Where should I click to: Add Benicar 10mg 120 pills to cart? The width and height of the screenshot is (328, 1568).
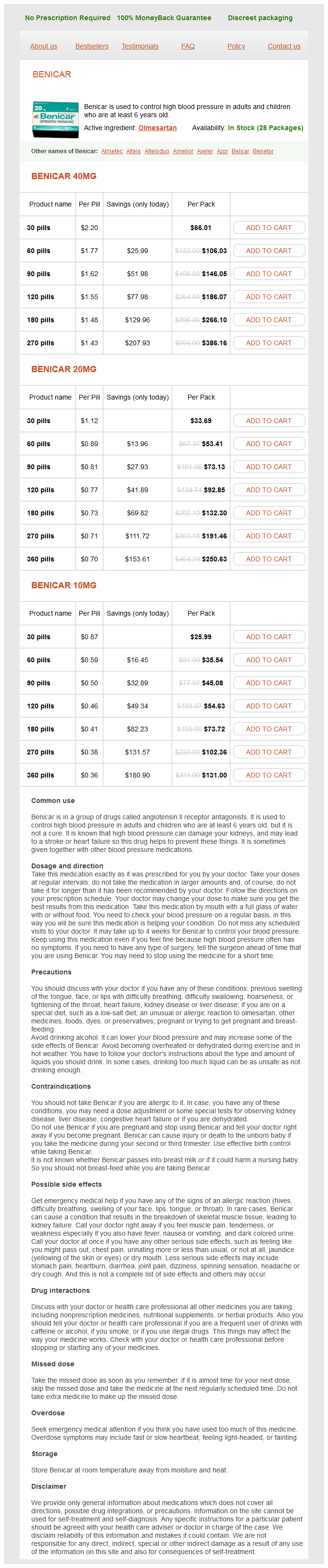pyautogui.click(x=269, y=706)
